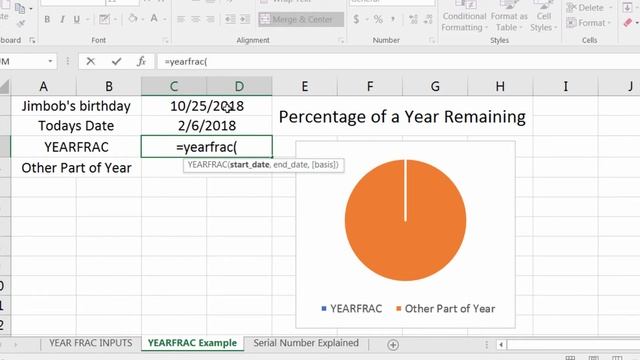The height and width of the screenshot is (360, 640).
Task: Confirm the formula with checkmark
Action: click(x=116, y=62)
